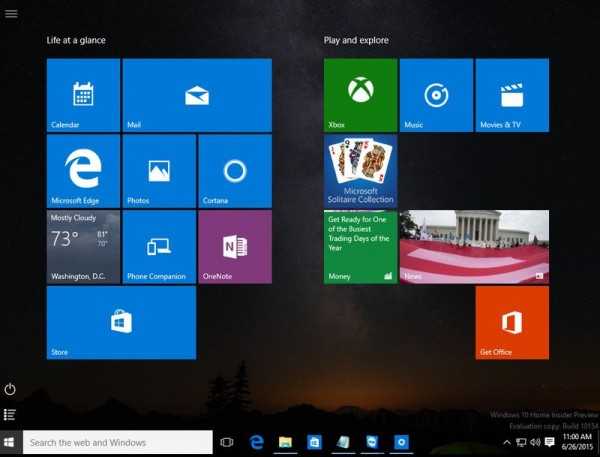The height and width of the screenshot is (457, 600).
Task: Open Task View in the taskbar
Action: click(227, 442)
